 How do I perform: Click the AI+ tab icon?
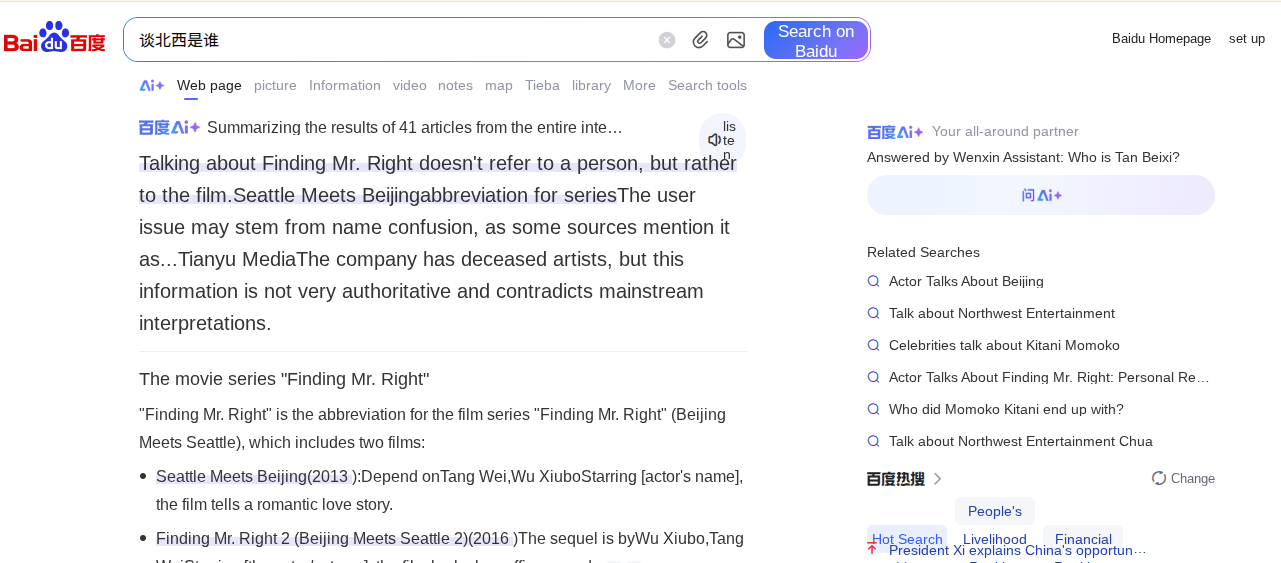pos(152,86)
